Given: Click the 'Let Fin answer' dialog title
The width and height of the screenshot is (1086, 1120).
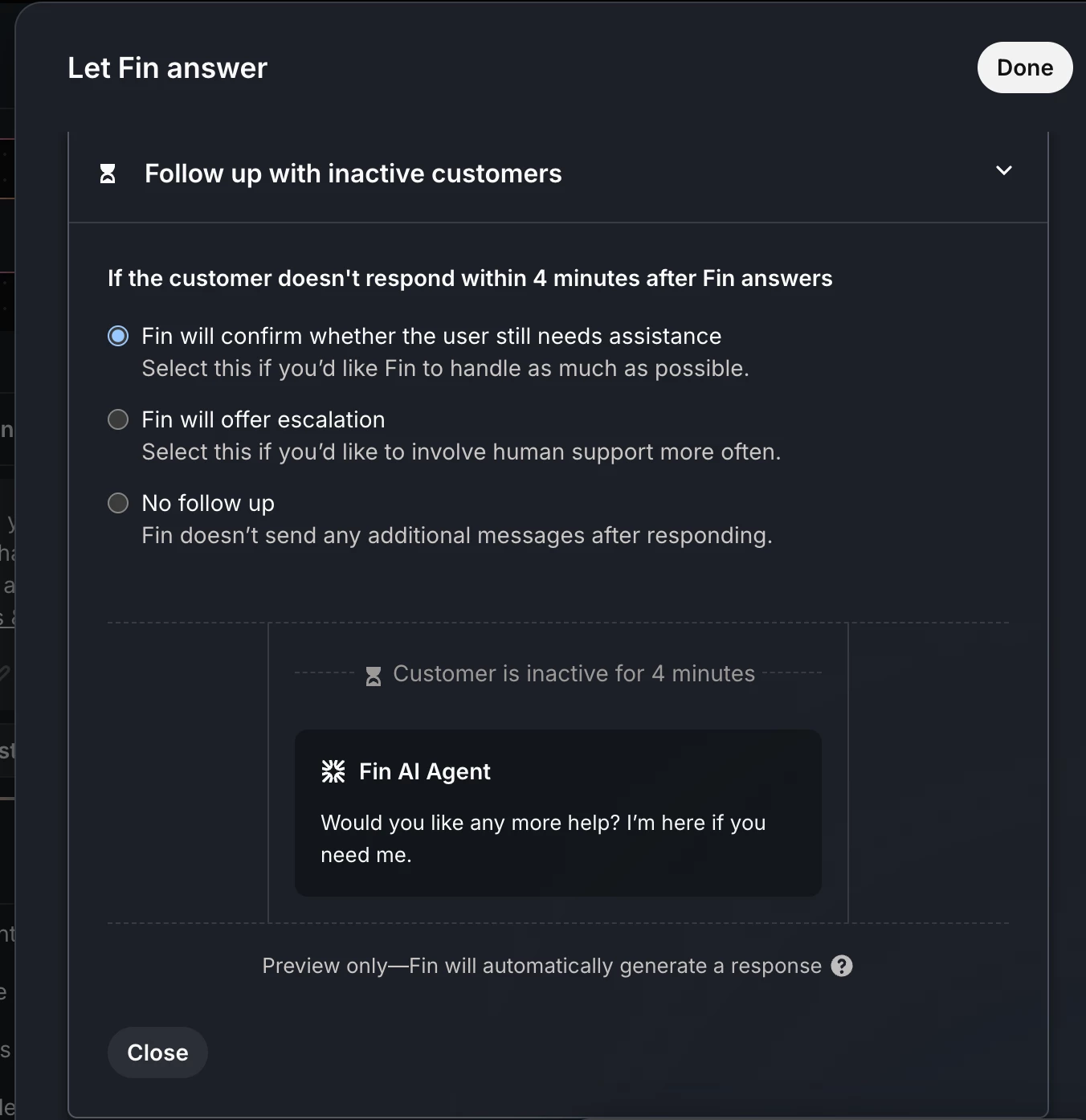Looking at the screenshot, I should point(167,68).
